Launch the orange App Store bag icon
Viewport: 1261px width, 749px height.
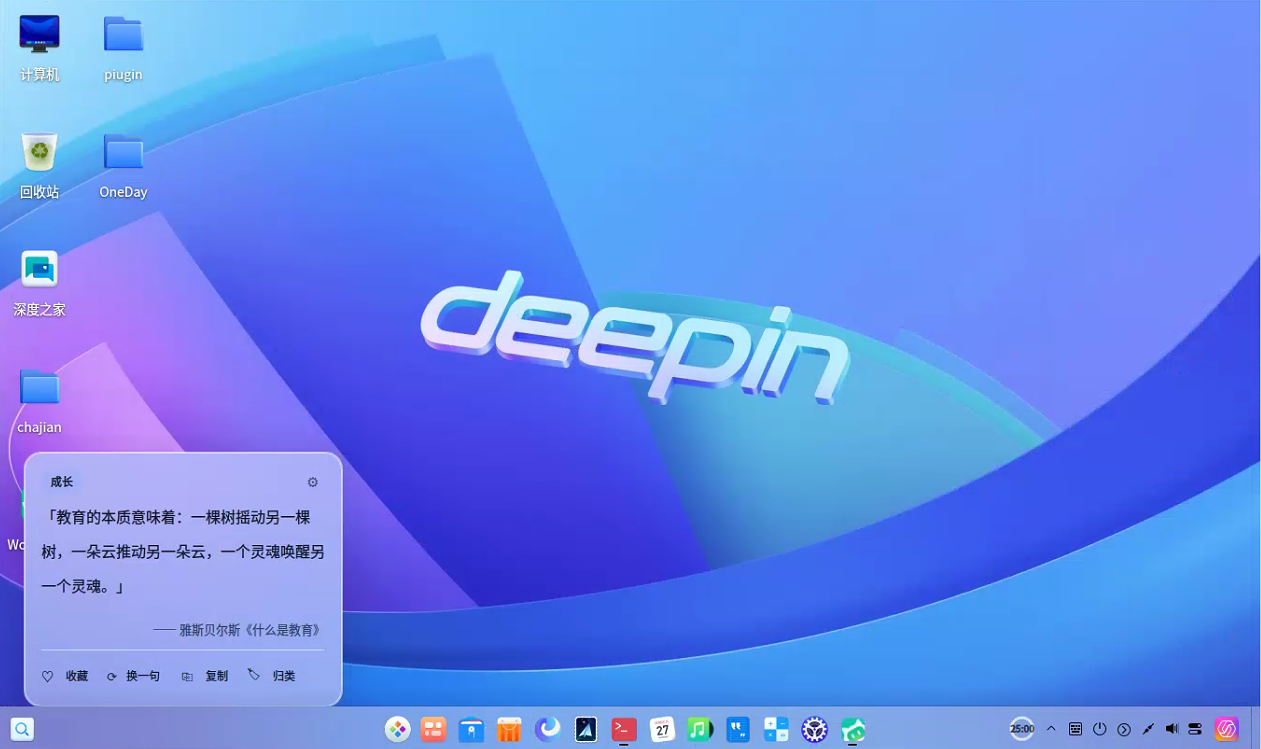(509, 729)
